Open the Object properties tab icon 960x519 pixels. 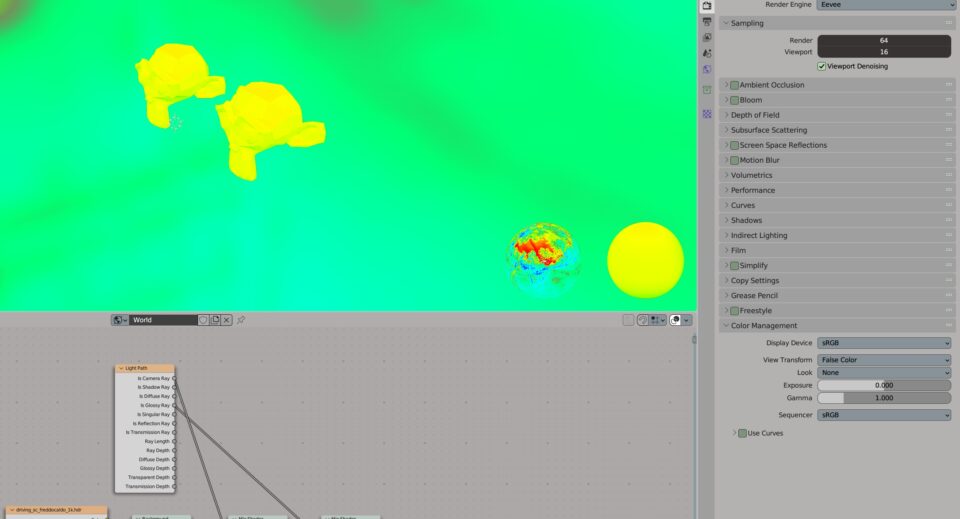point(707,90)
